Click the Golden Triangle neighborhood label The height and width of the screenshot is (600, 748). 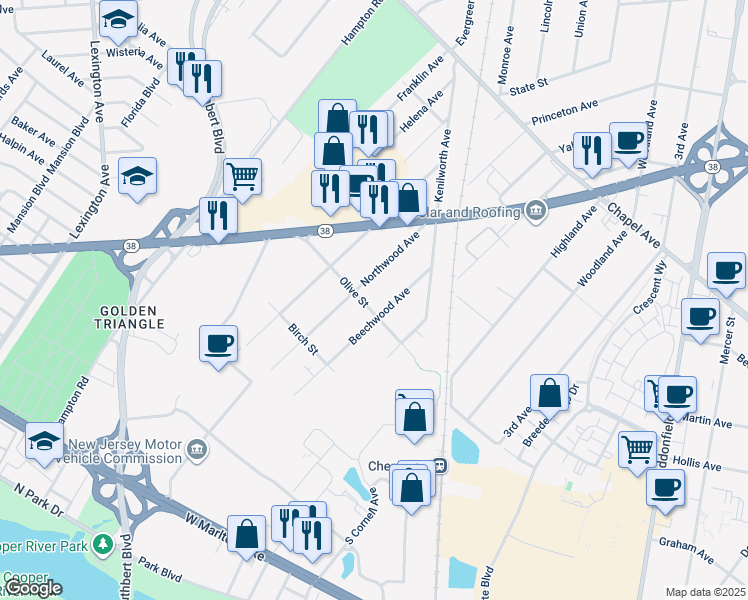point(129,318)
